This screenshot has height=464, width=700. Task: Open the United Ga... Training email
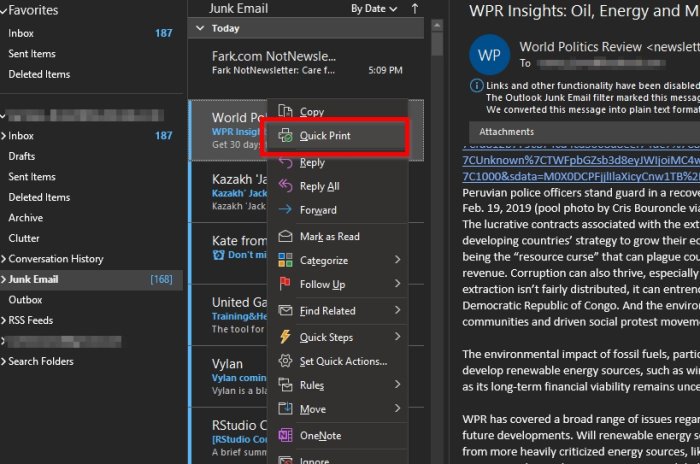[229, 315]
